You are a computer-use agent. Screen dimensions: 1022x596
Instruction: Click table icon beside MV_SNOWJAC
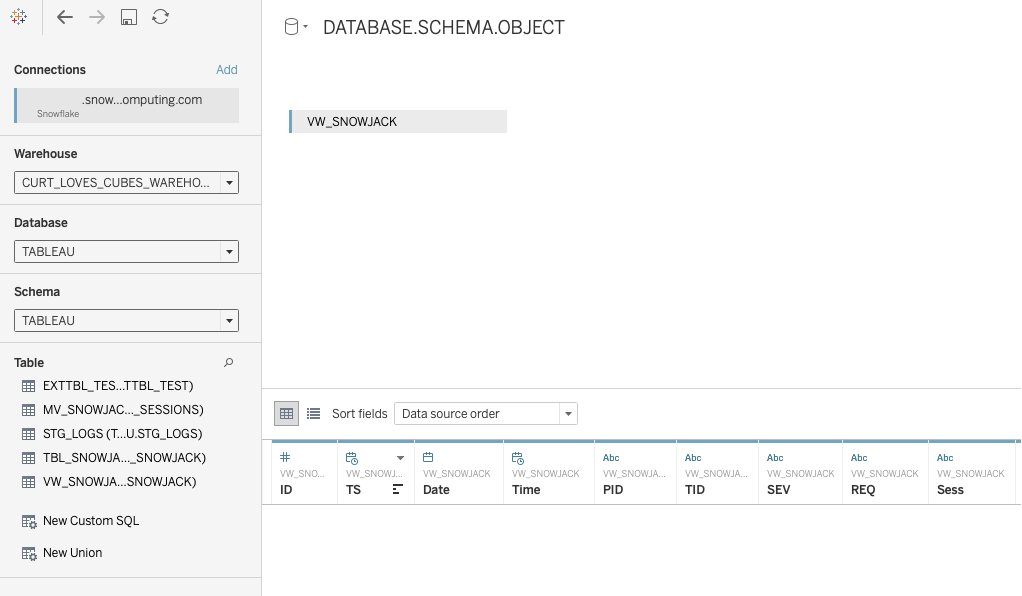(x=29, y=410)
